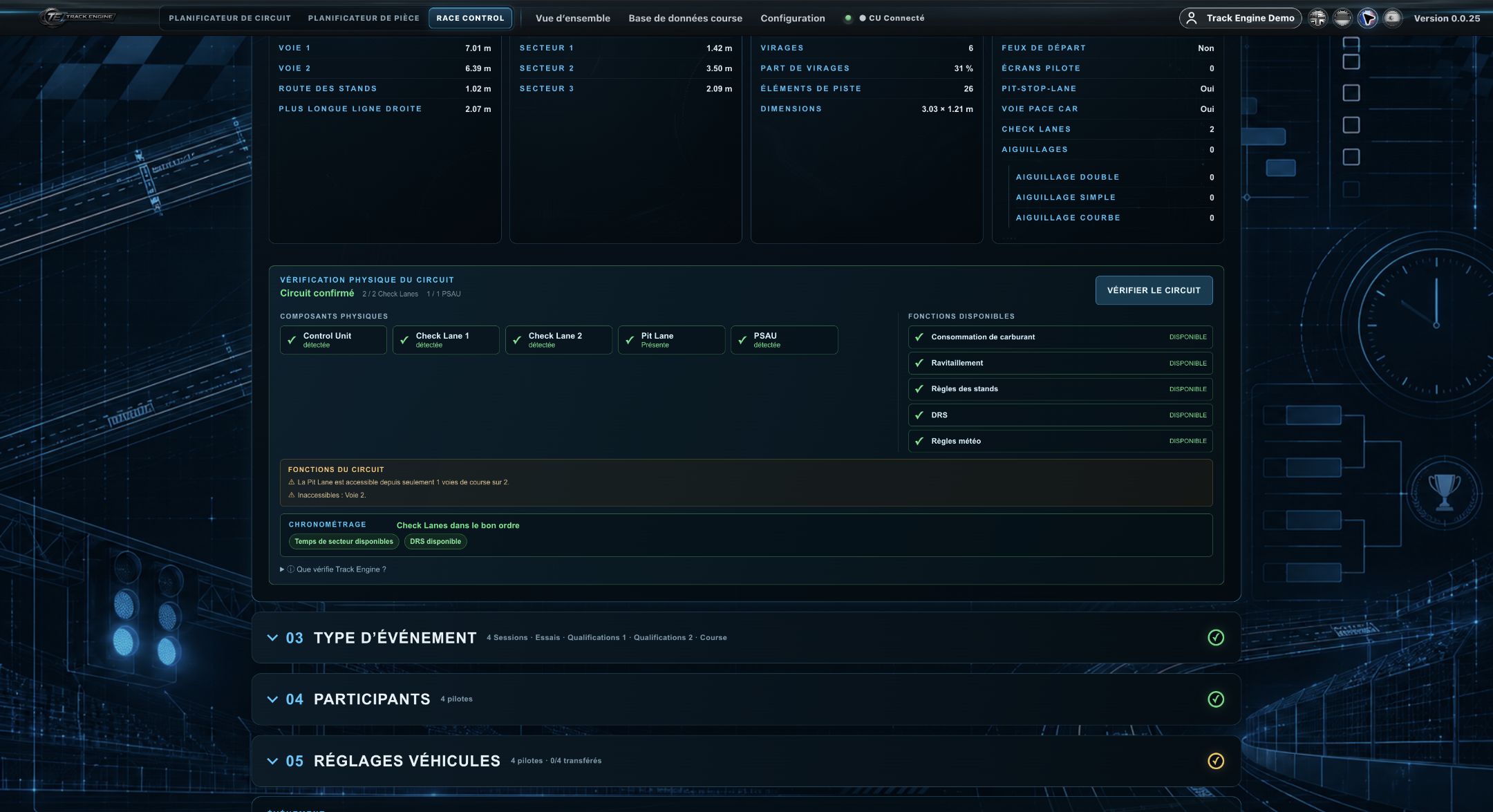The image size is (1493, 812).
Task: Click the Vérifier le circuit button
Action: click(x=1154, y=290)
